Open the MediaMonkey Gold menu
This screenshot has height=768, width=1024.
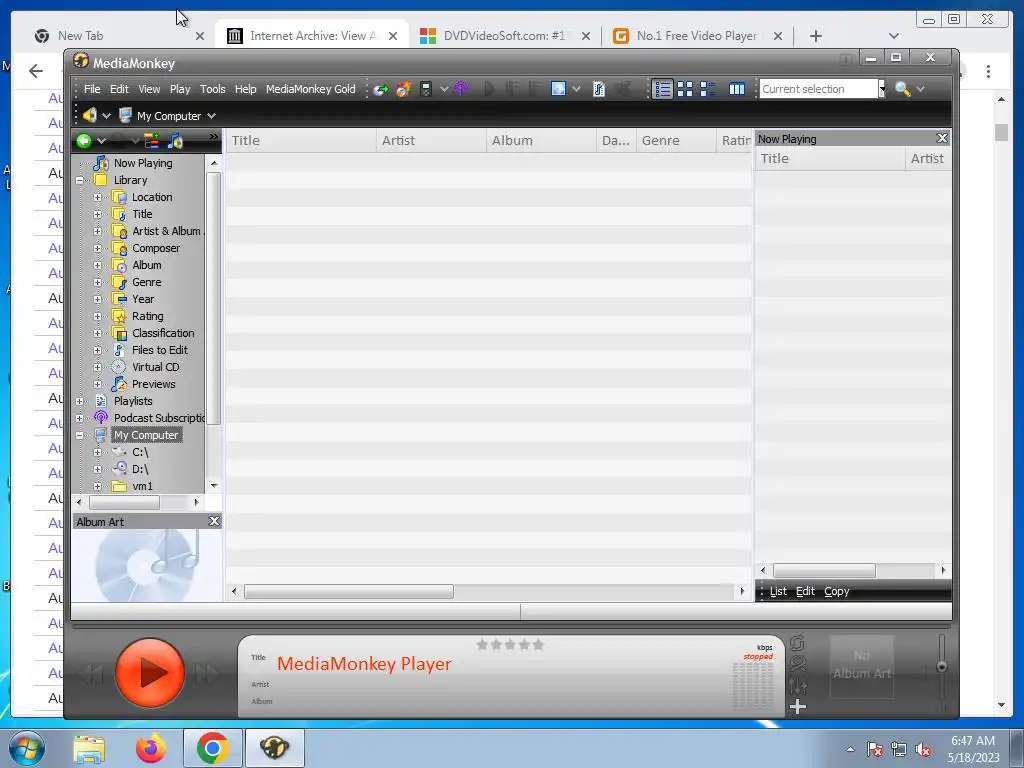pos(310,89)
